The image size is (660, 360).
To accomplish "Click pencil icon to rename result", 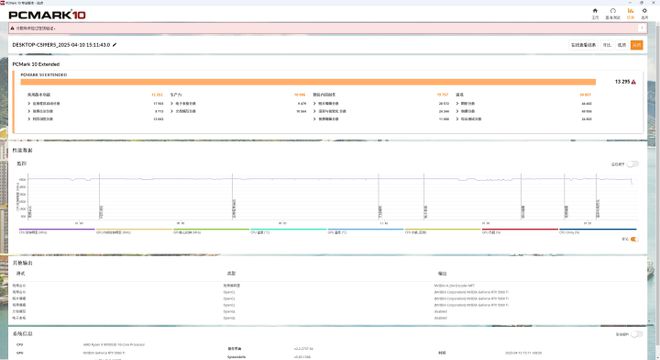I will (x=114, y=45).
